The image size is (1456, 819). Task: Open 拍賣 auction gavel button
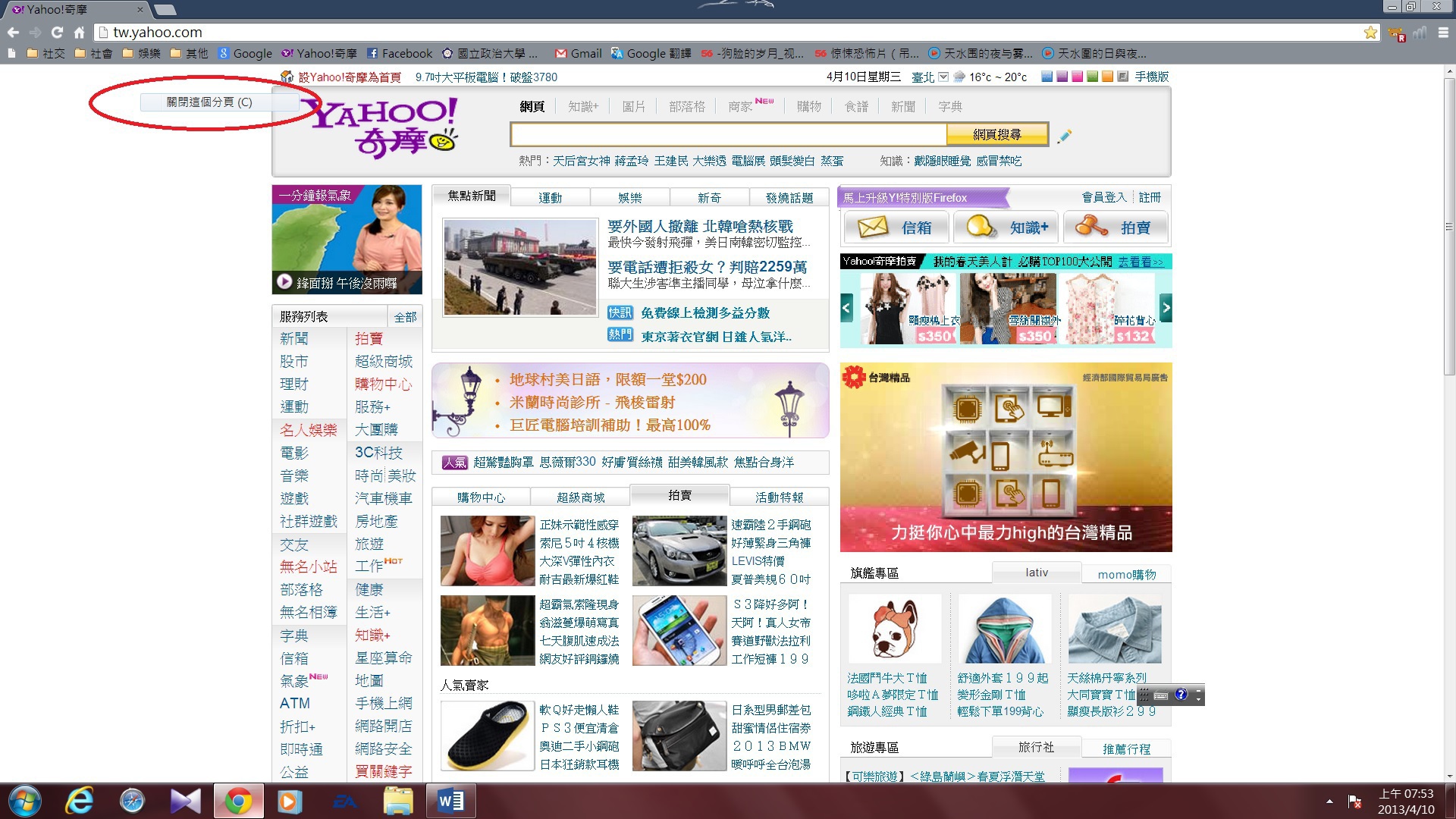(x=1116, y=227)
